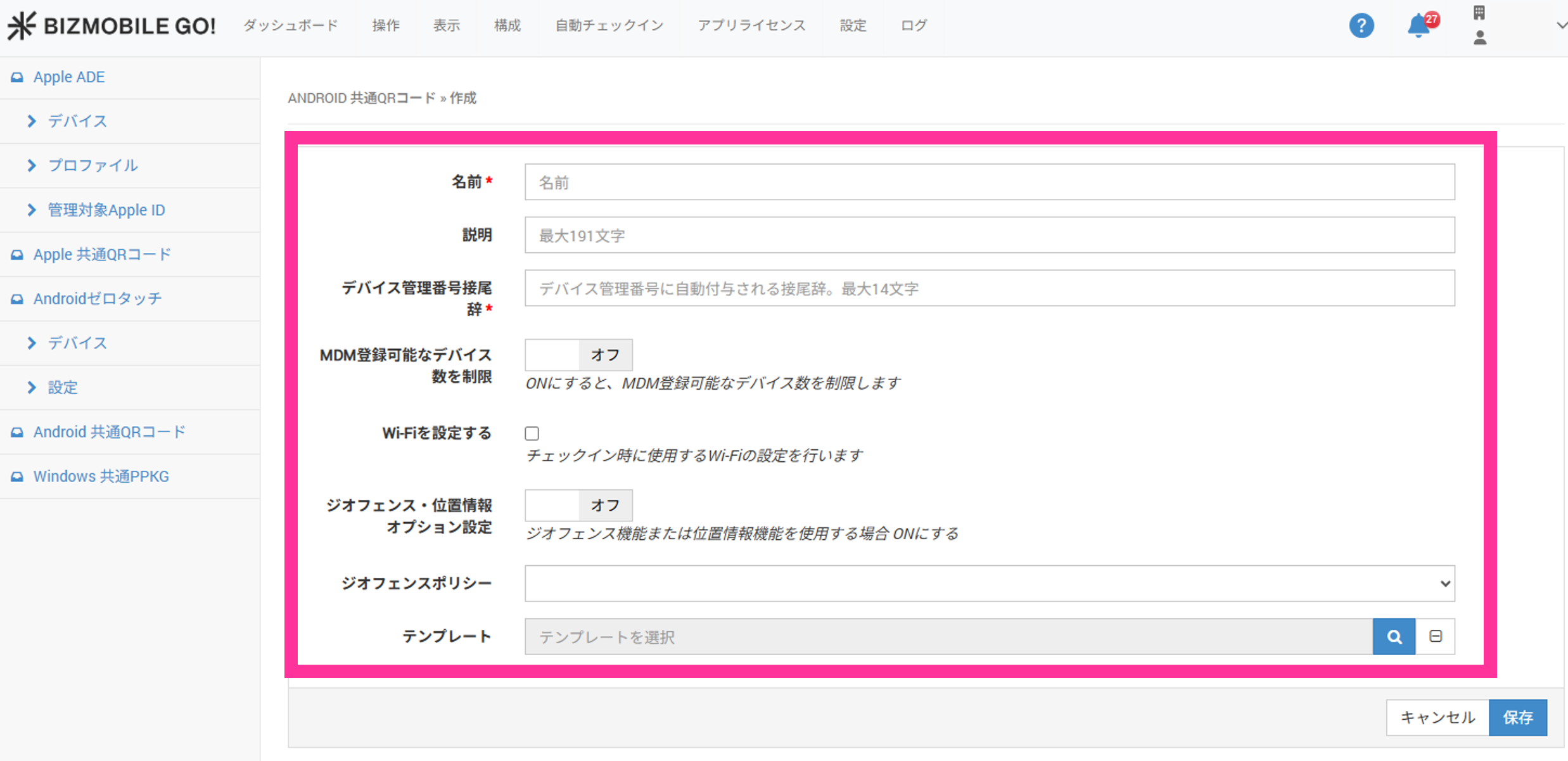1568x761 pixels.
Task: Click the Apple ADE drive icon
Action: click(17, 77)
